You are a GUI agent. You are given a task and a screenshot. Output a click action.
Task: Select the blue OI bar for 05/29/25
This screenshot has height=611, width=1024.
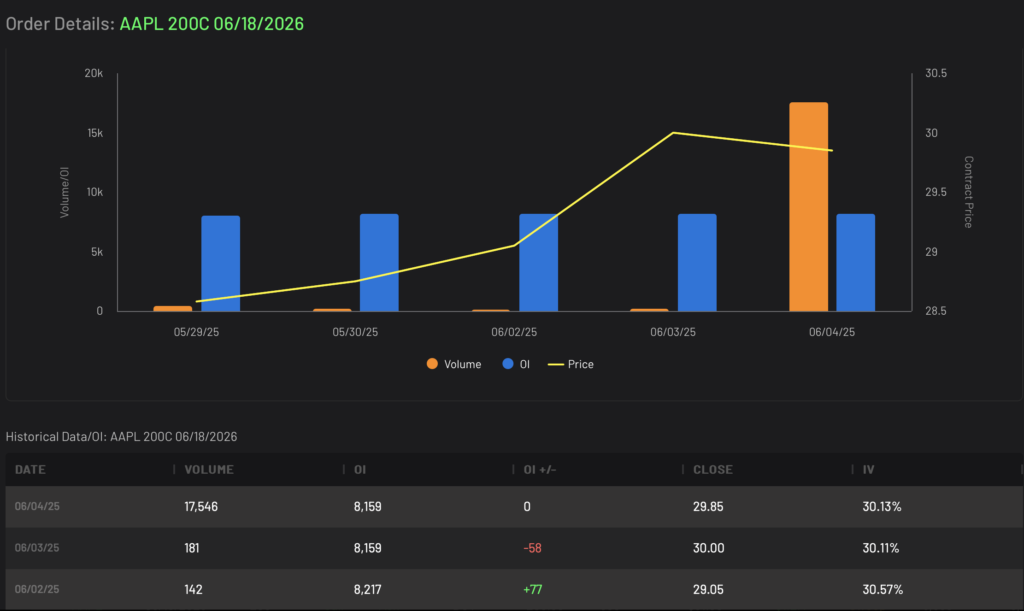click(x=221, y=263)
